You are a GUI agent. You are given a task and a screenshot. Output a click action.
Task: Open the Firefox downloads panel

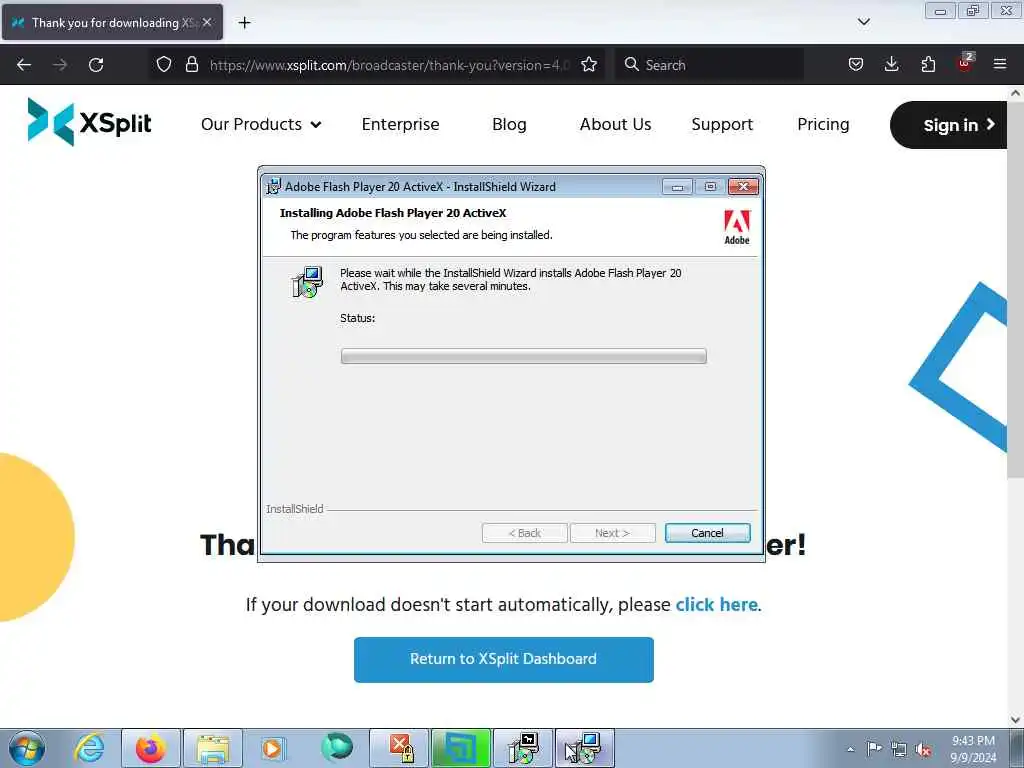[x=891, y=64]
